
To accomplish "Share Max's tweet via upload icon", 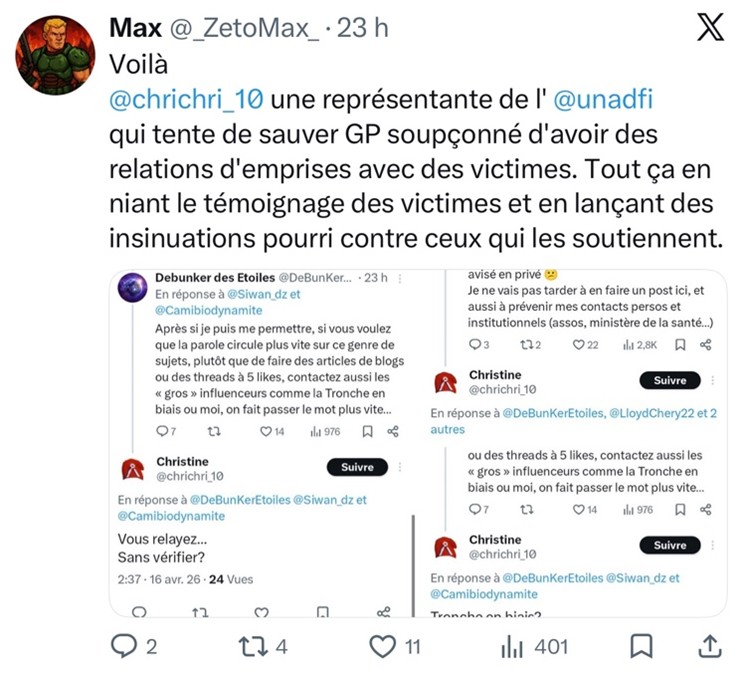I will coord(710,646).
